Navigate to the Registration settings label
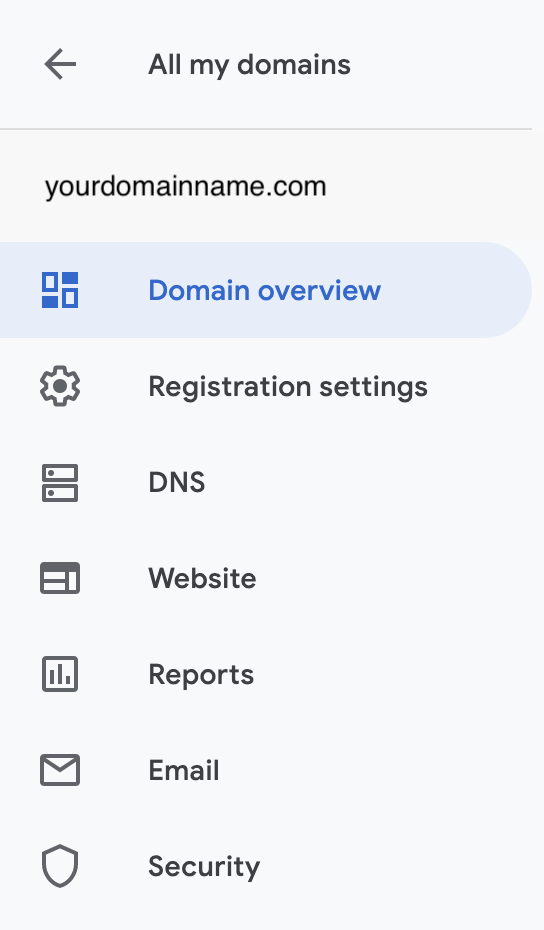Screen dimensions: 544x930 [x=288, y=387]
